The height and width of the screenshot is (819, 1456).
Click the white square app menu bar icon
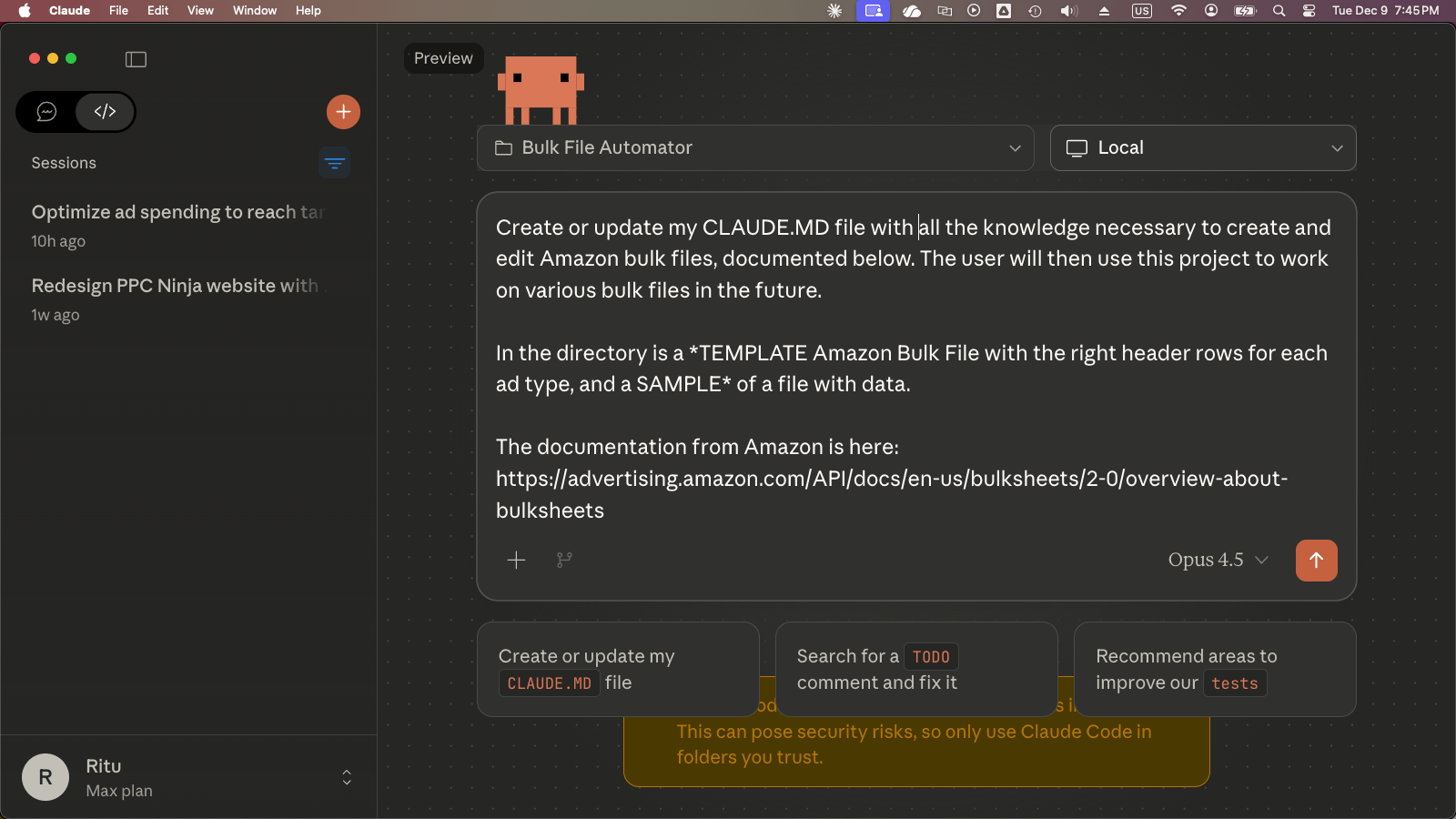pyautogui.click(x=1004, y=11)
